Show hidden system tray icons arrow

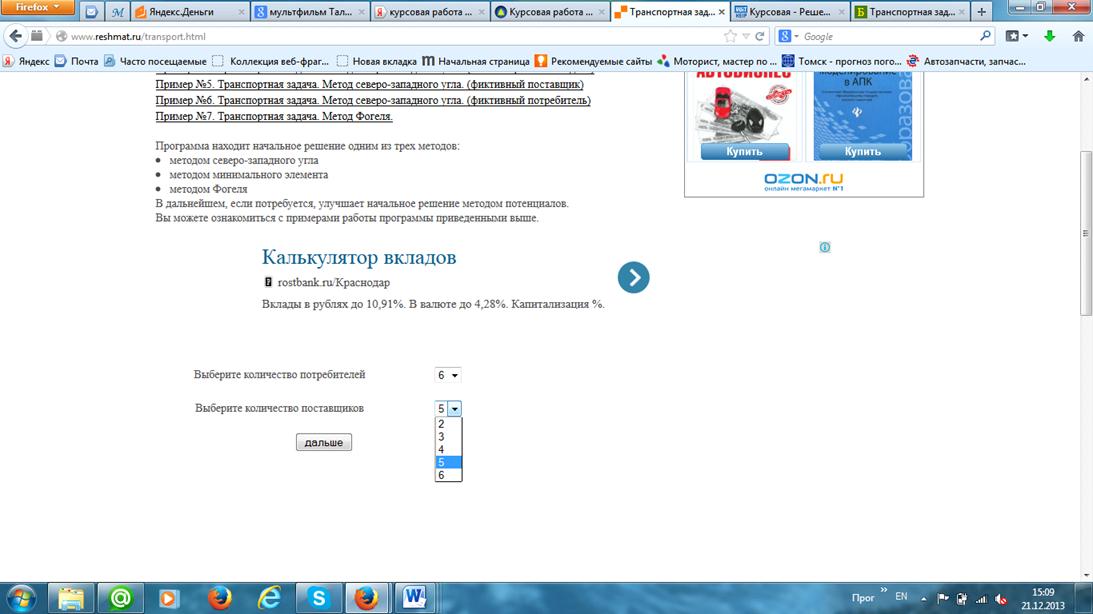click(x=924, y=599)
